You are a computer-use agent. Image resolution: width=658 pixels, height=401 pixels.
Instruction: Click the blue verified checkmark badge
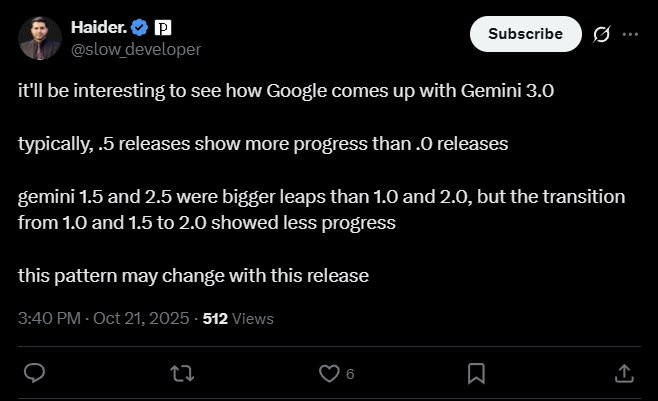[x=140, y=26]
